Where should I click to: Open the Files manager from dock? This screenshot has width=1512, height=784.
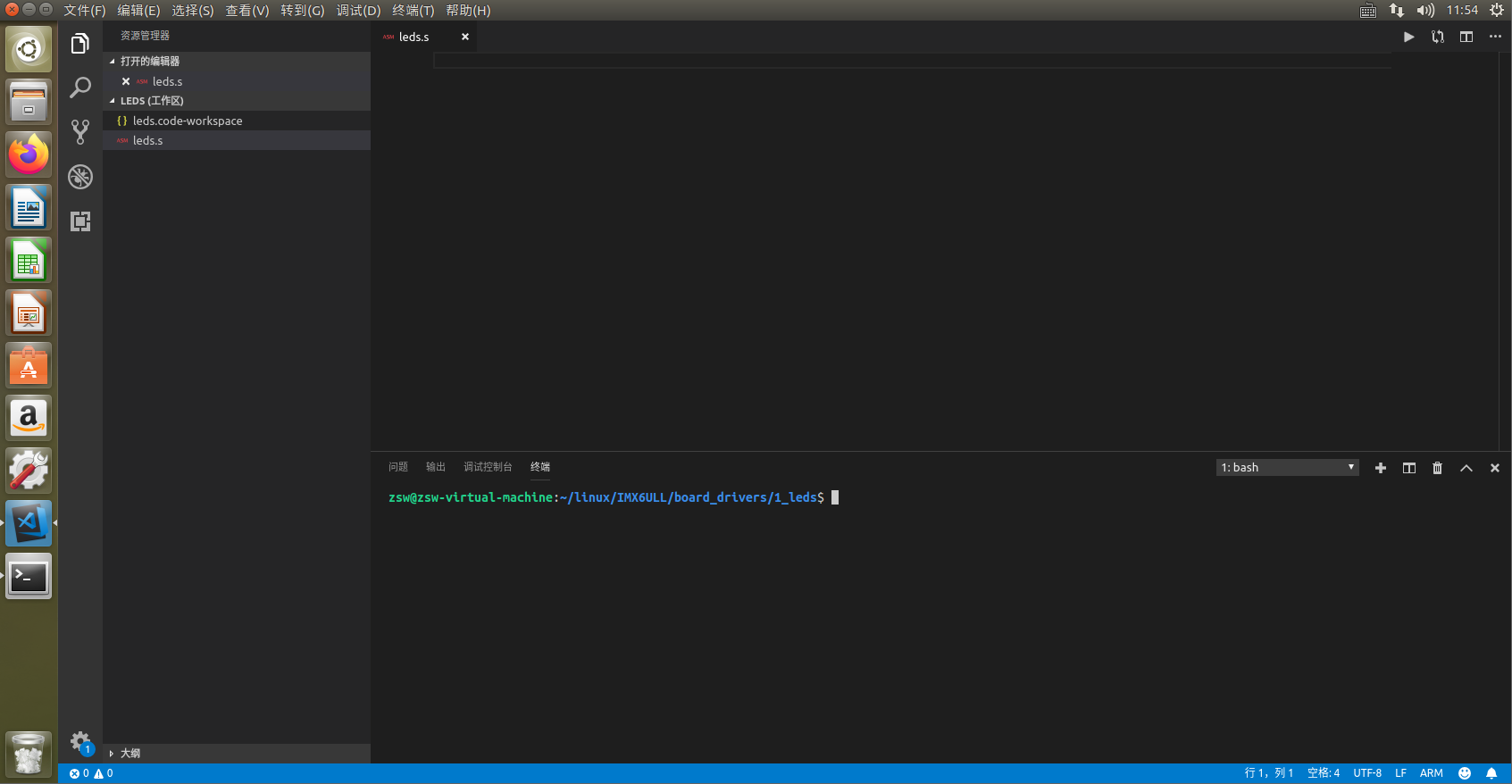click(x=29, y=102)
